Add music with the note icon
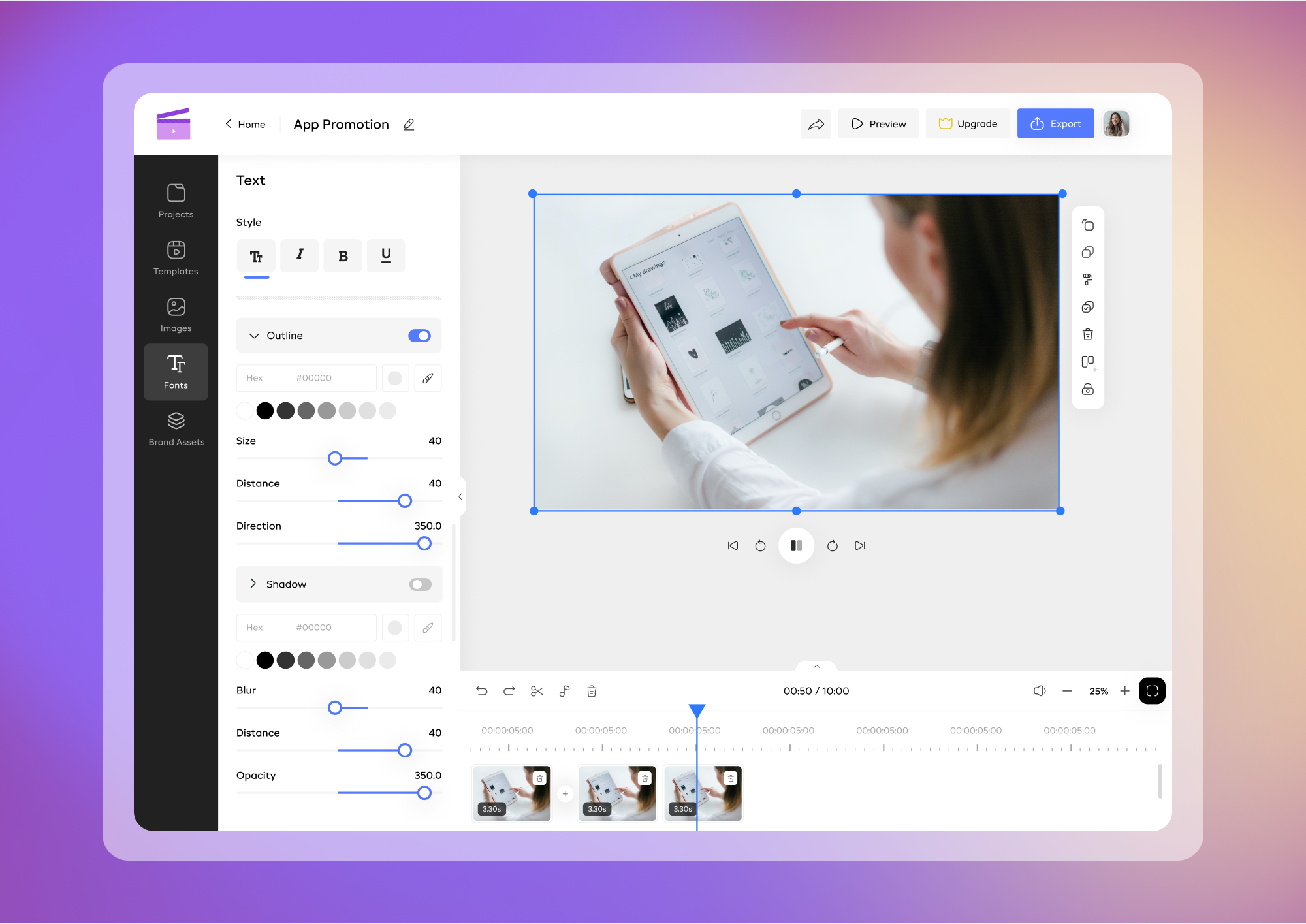1306x924 pixels. tap(564, 691)
